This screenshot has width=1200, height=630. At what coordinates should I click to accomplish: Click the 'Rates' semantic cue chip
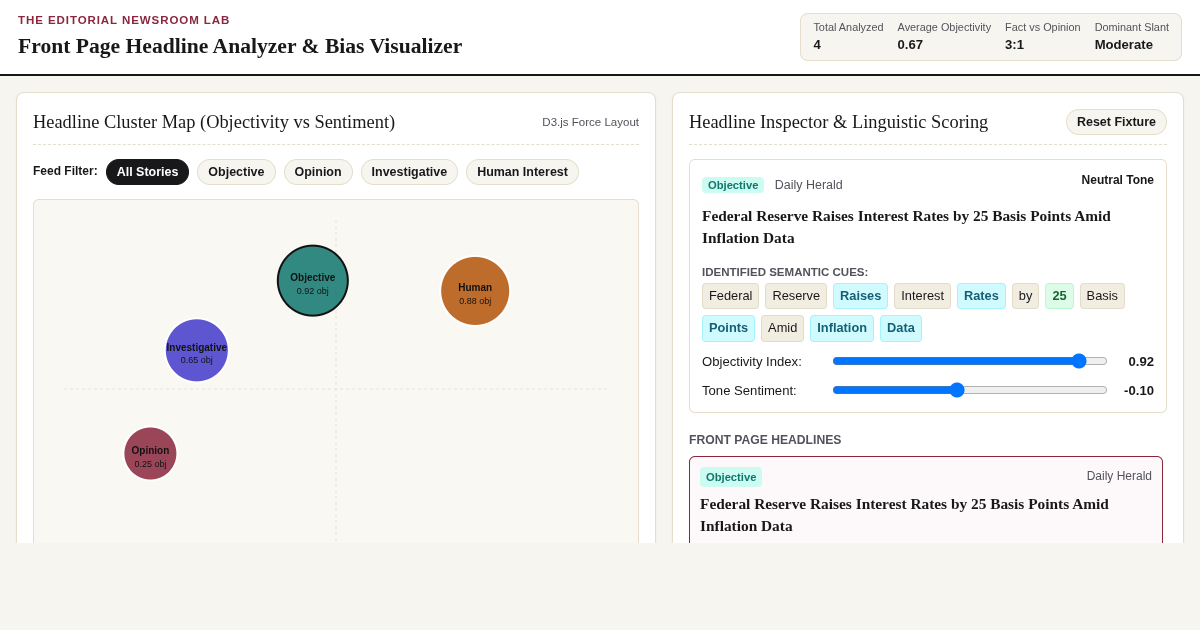(981, 296)
